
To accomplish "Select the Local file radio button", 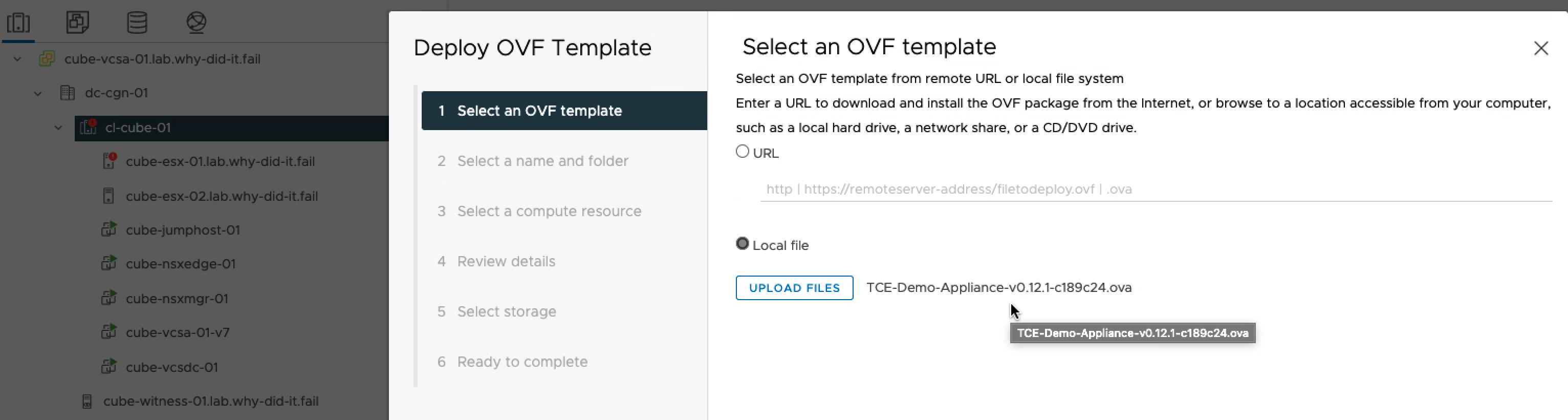I will click(742, 244).
